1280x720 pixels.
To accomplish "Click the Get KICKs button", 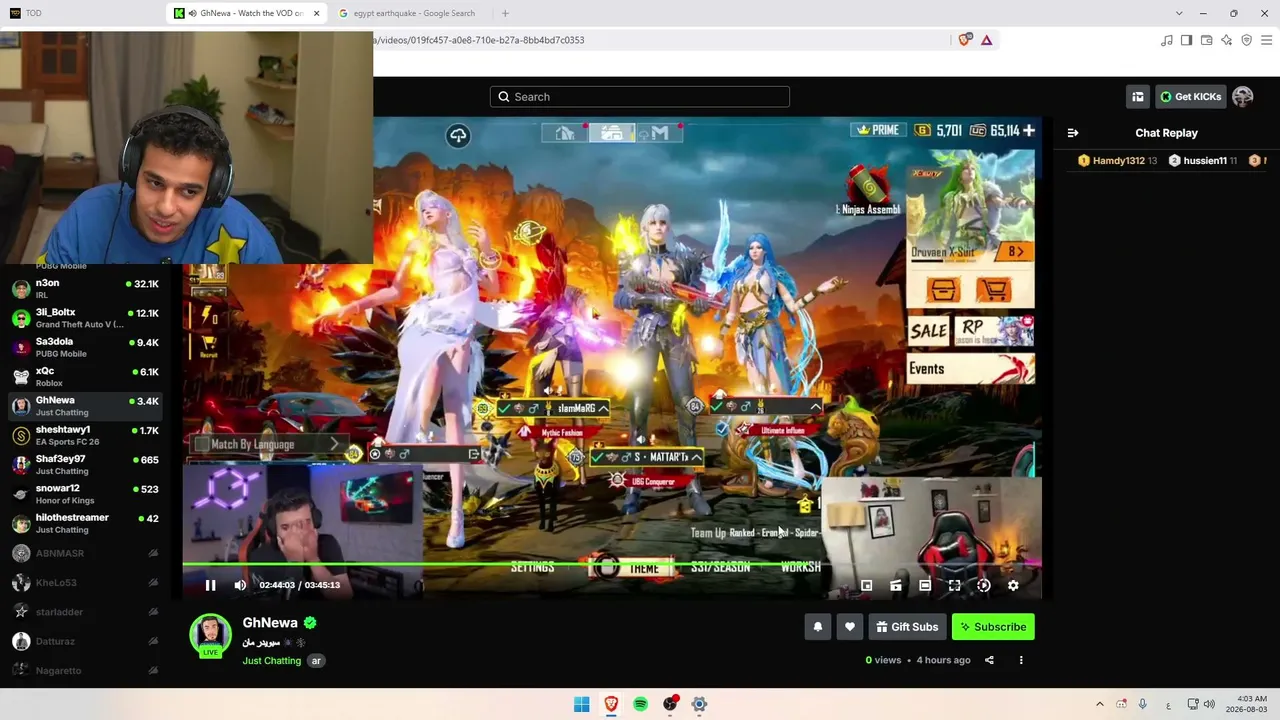I will point(1191,97).
